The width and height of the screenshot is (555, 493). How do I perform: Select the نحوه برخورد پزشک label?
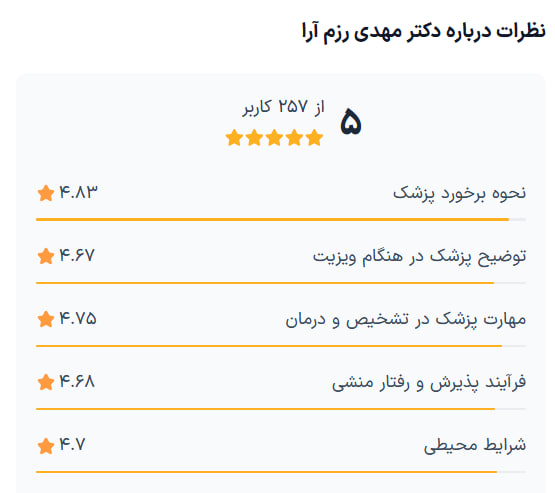click(459, 194)
